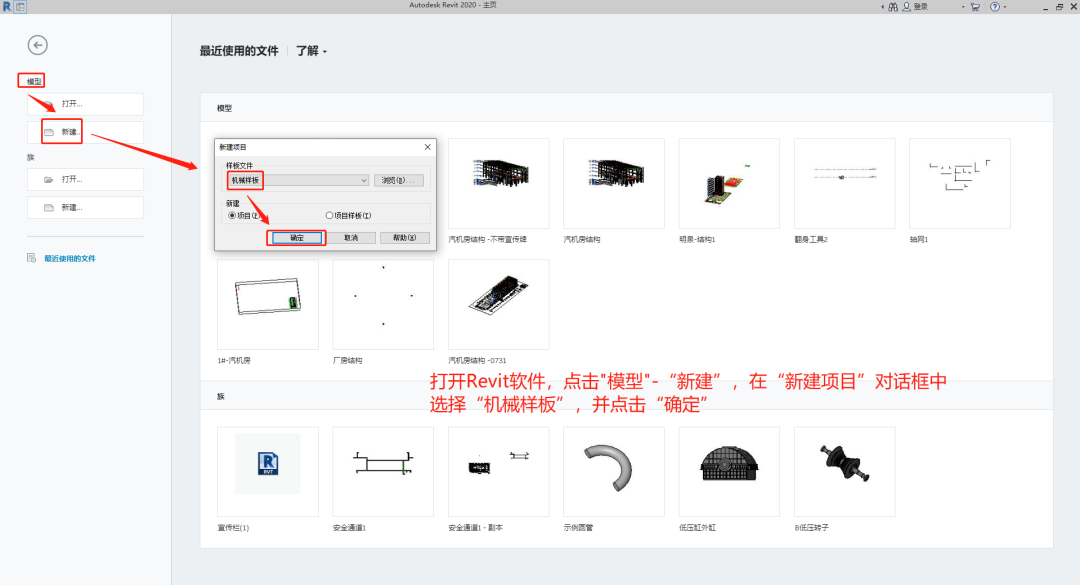Viewport: 1080px width, 585px height.
Task: Click 打开 under the 模型 section
Action: [x=85, y=104]
